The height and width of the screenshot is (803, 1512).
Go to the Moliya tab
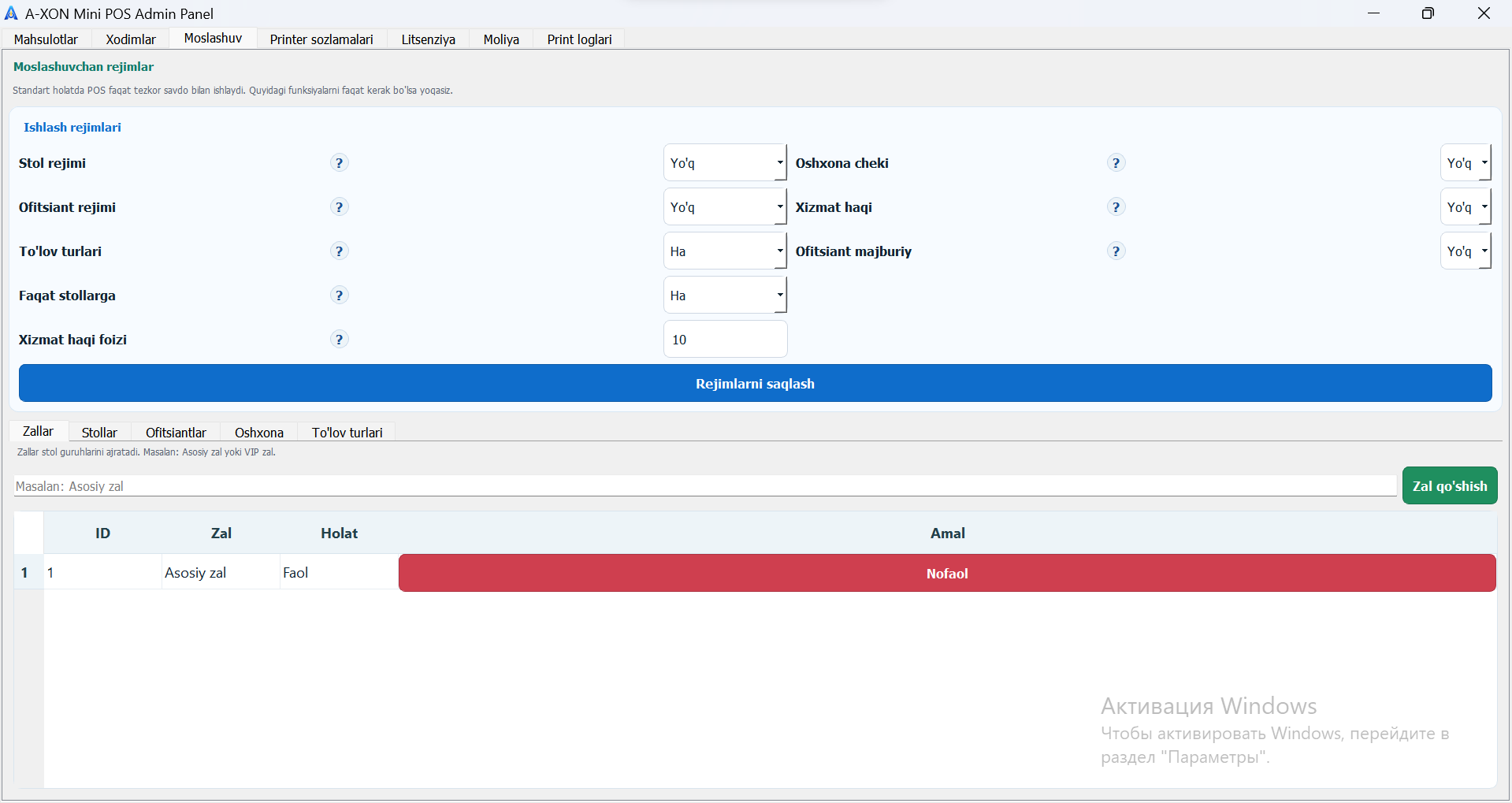pyautogui.click(x=501, y=39)
